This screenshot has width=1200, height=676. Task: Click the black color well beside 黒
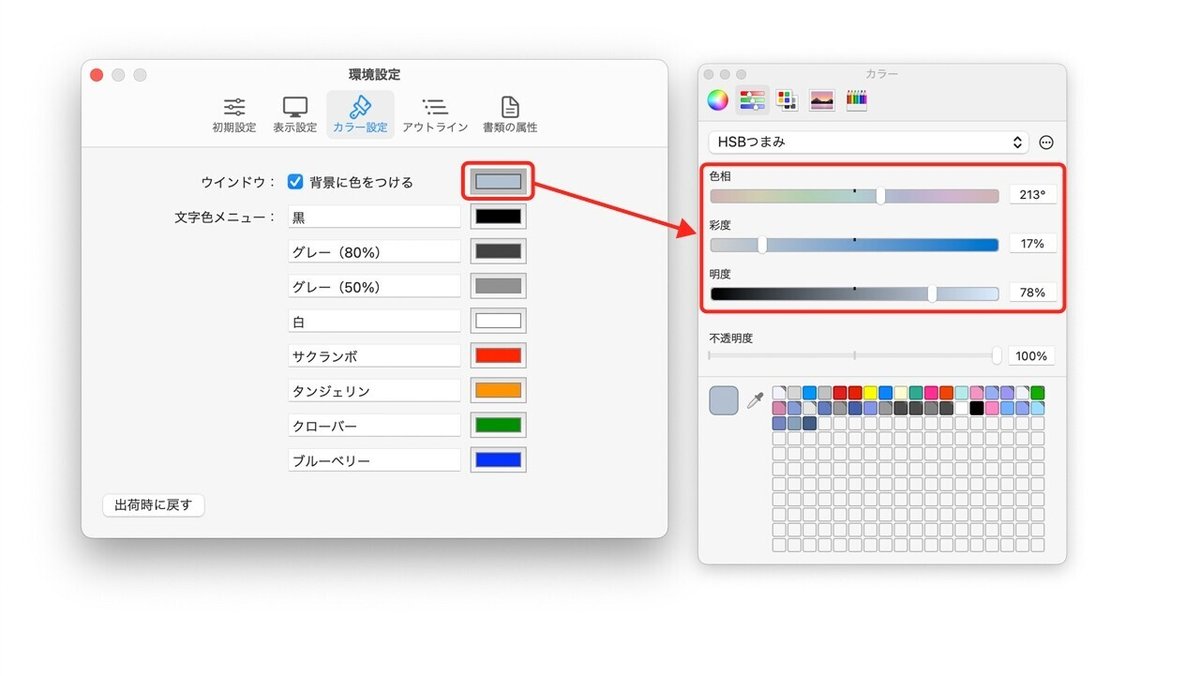(x=498, y=216)
